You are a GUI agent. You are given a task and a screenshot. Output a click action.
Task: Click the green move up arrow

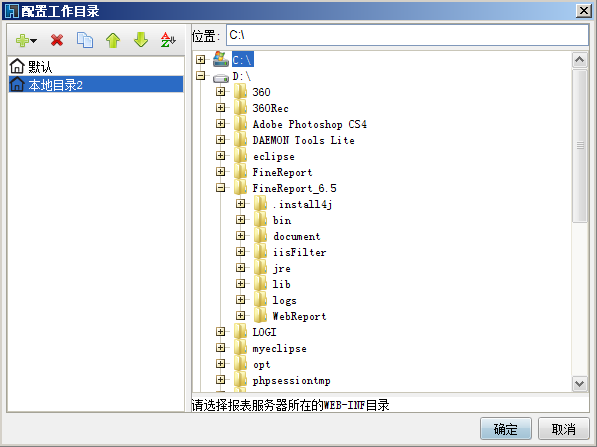point(113,40)
